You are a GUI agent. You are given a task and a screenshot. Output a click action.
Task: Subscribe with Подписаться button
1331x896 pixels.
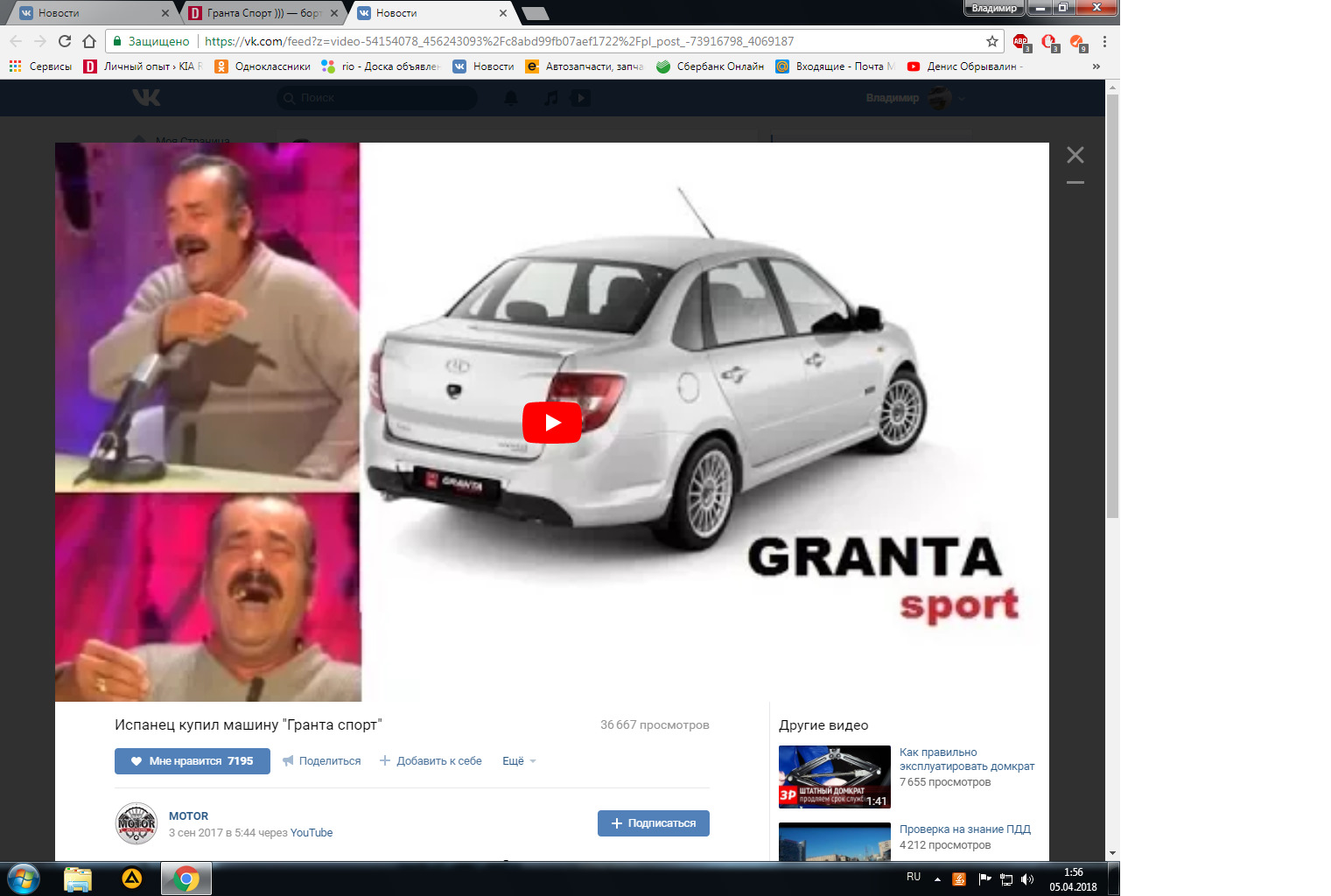click(654, 823)
